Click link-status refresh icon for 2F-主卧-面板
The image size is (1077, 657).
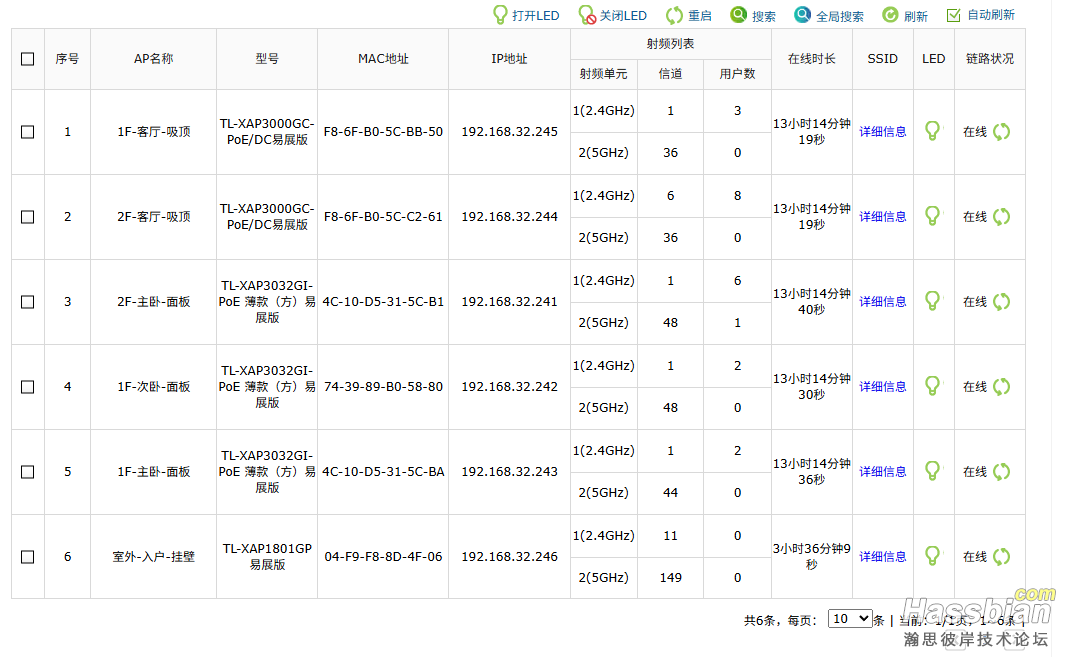tap(1001, 301)
